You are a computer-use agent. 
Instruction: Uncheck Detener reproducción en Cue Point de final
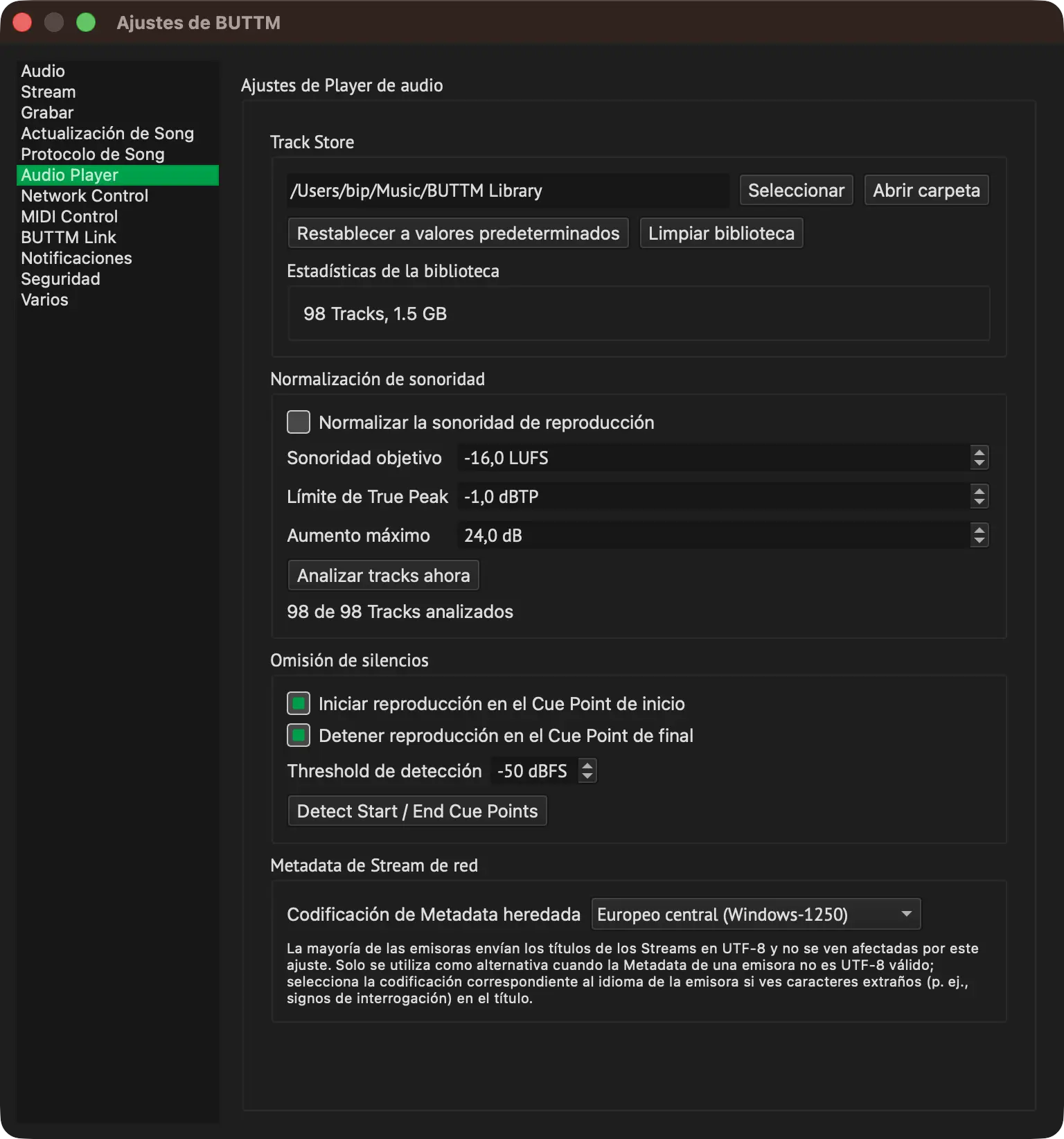coord(299,735)
